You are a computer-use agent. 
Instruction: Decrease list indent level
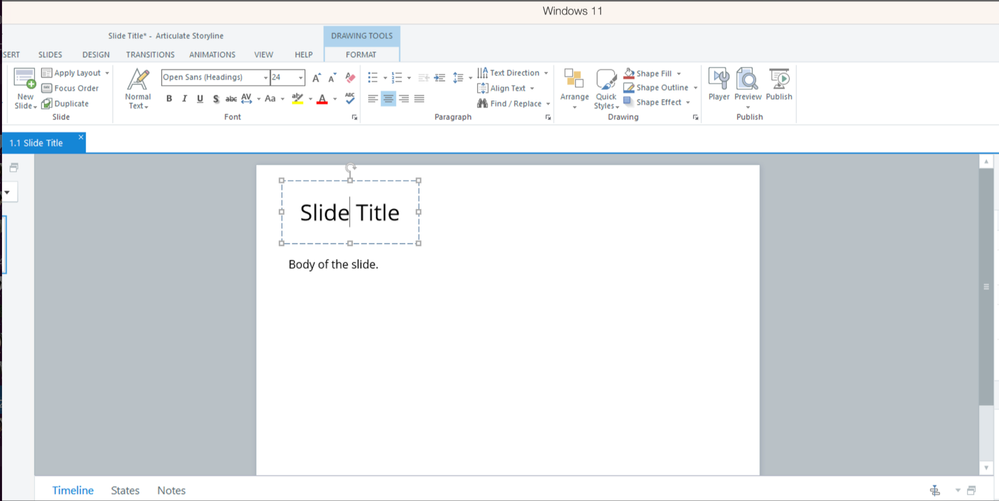pos(424,78)
